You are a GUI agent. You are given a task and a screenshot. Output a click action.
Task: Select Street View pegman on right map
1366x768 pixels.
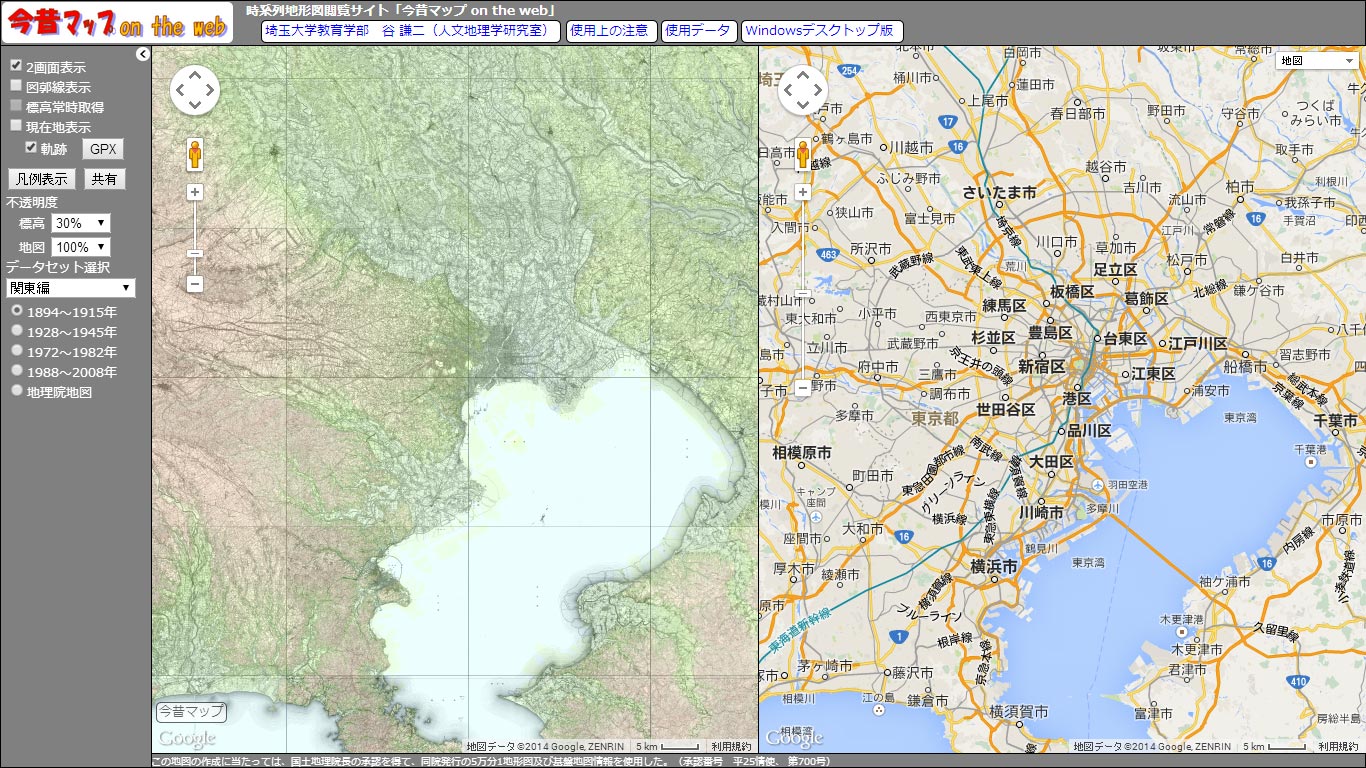click(x=802, y=155)
